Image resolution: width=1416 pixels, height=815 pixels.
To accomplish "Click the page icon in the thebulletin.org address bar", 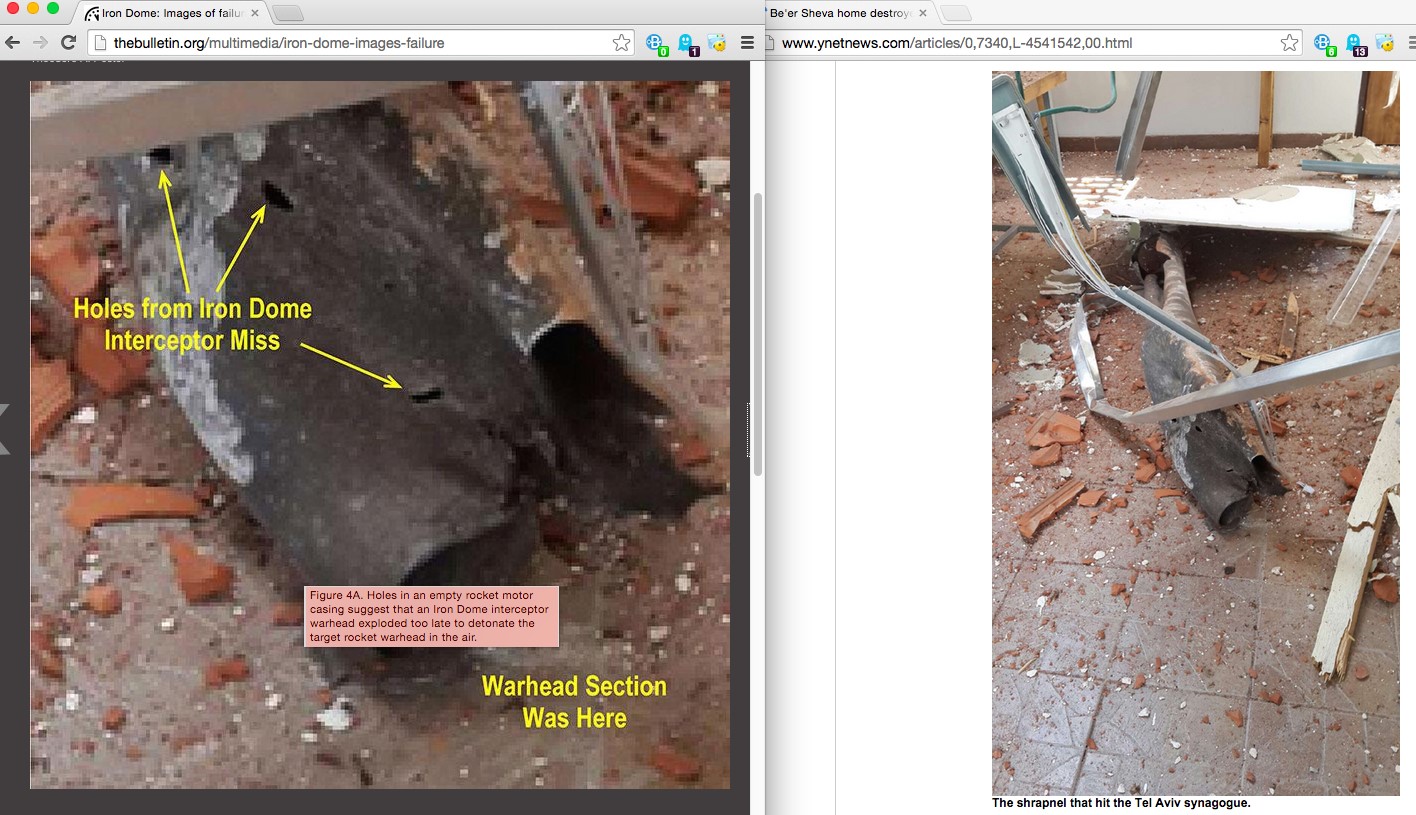I will point(100,43).
